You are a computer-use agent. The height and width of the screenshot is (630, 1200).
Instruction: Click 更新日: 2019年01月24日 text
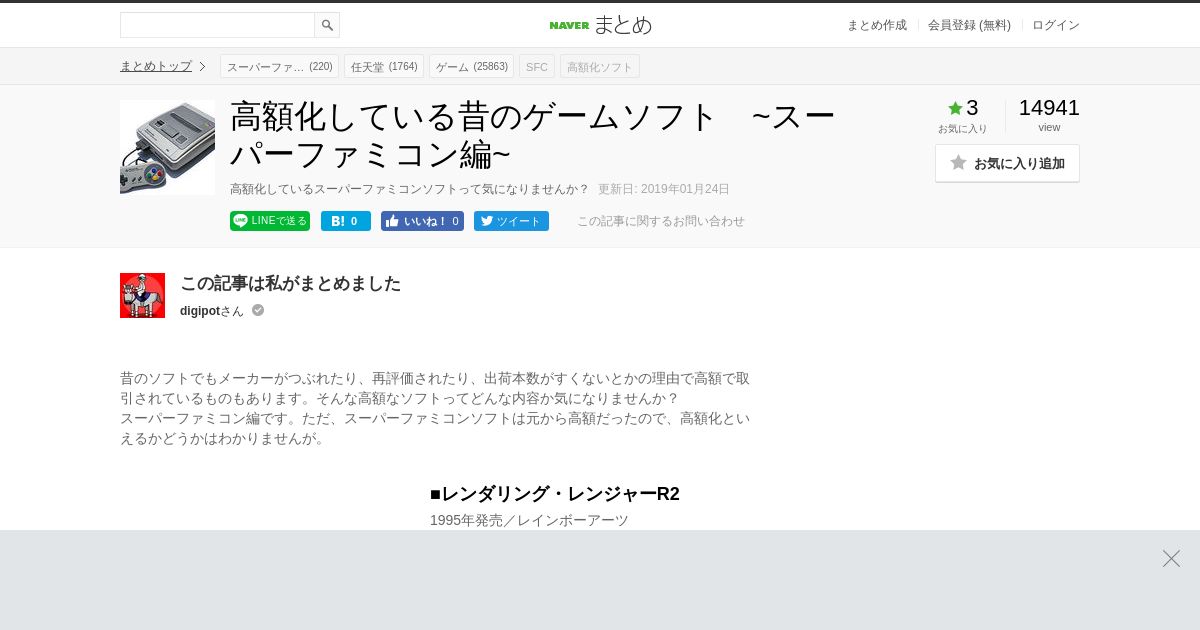tap(664, 189)
